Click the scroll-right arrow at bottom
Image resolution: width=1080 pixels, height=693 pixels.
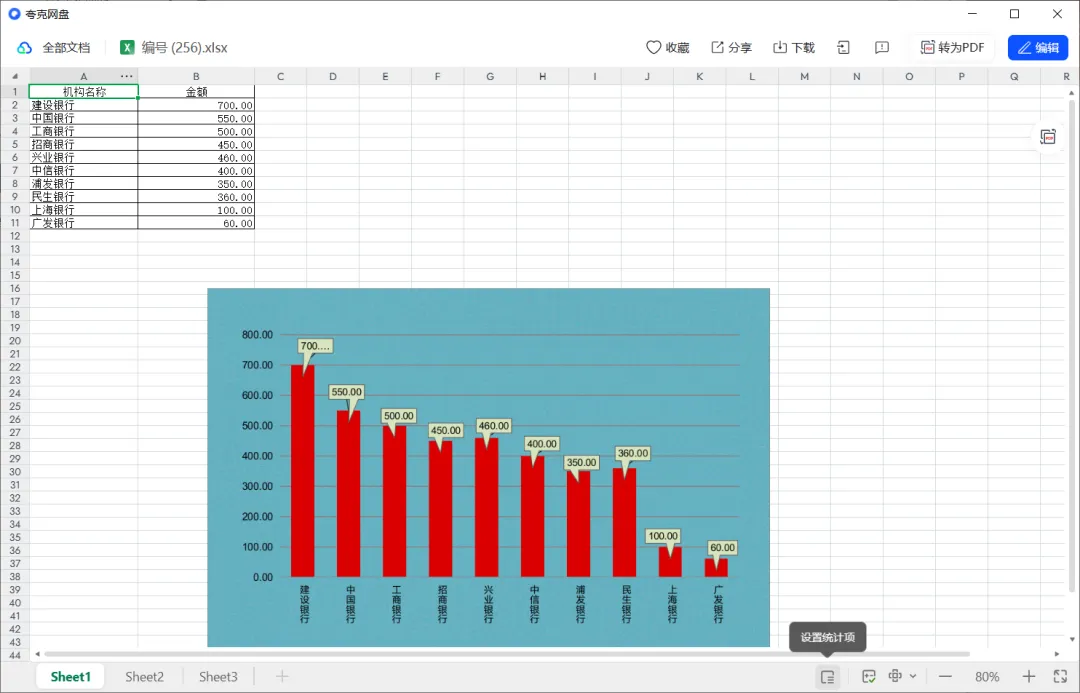coord(1057,654)
